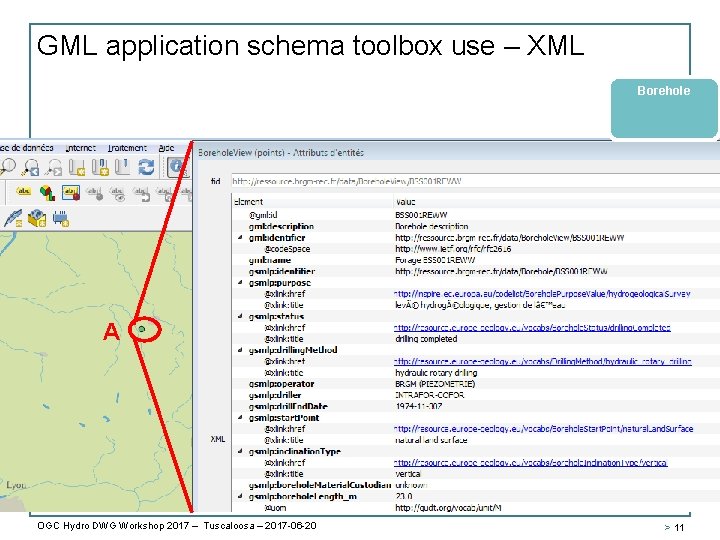Click value 'Forage BSS001REWW'
The width and height of the screenshot is (720, 540).
tap(435, 260)
